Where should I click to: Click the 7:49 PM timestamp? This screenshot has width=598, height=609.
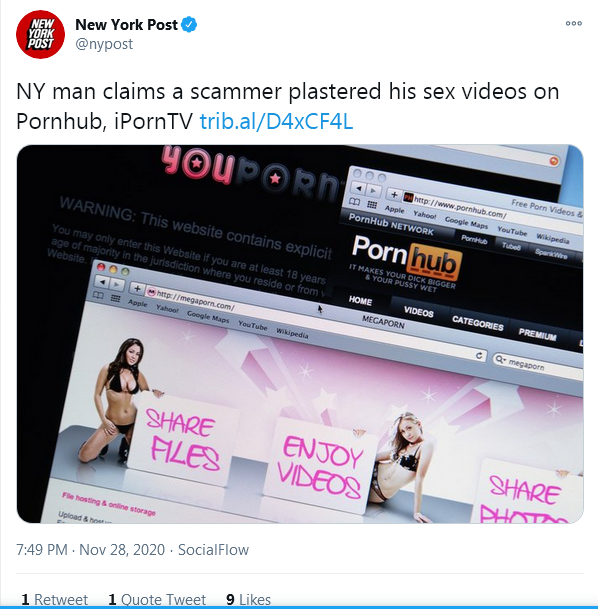42,550
